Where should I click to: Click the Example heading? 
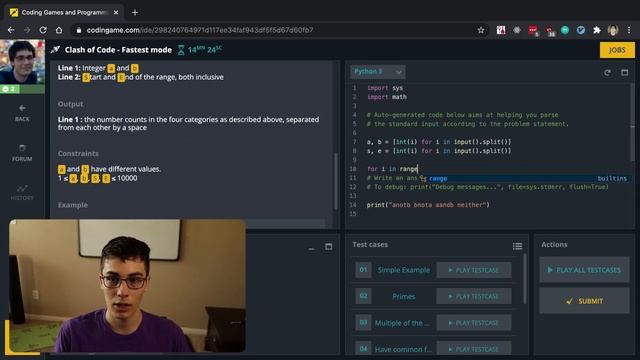click(x=73, y=205)
